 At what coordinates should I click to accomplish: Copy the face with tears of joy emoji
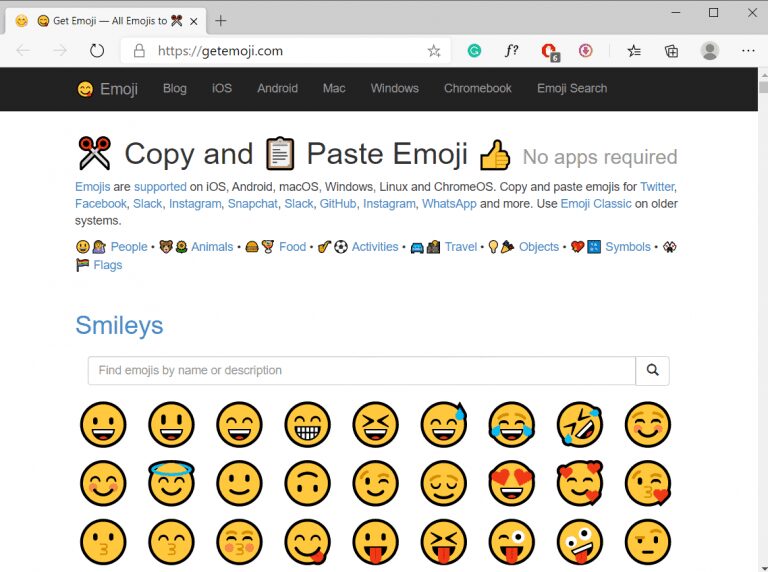click(x=511, y=425)
